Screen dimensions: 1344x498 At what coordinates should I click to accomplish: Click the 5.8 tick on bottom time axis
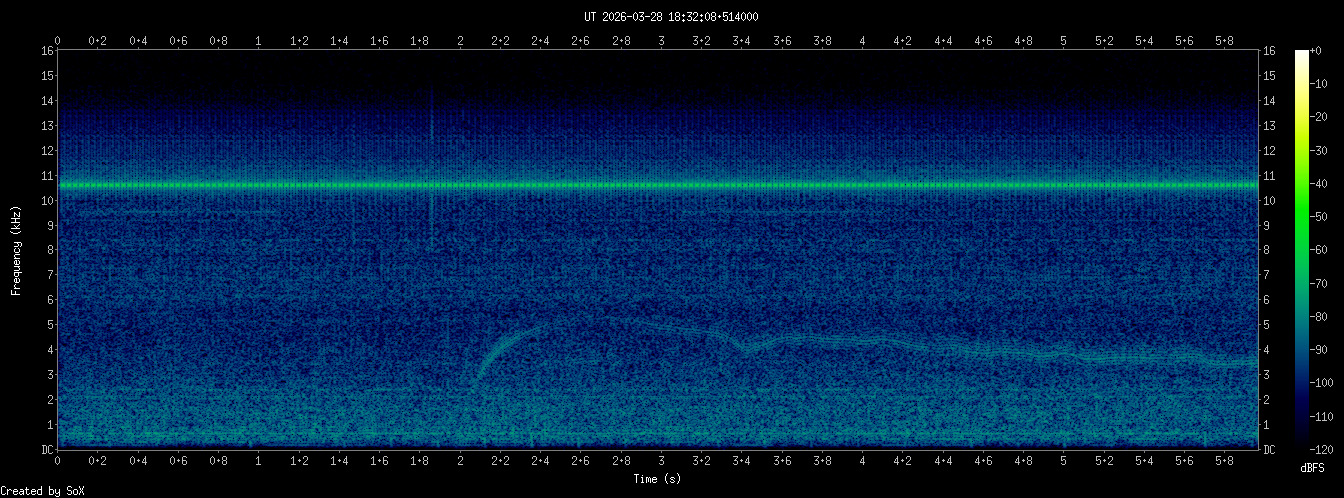[1225, 461]
